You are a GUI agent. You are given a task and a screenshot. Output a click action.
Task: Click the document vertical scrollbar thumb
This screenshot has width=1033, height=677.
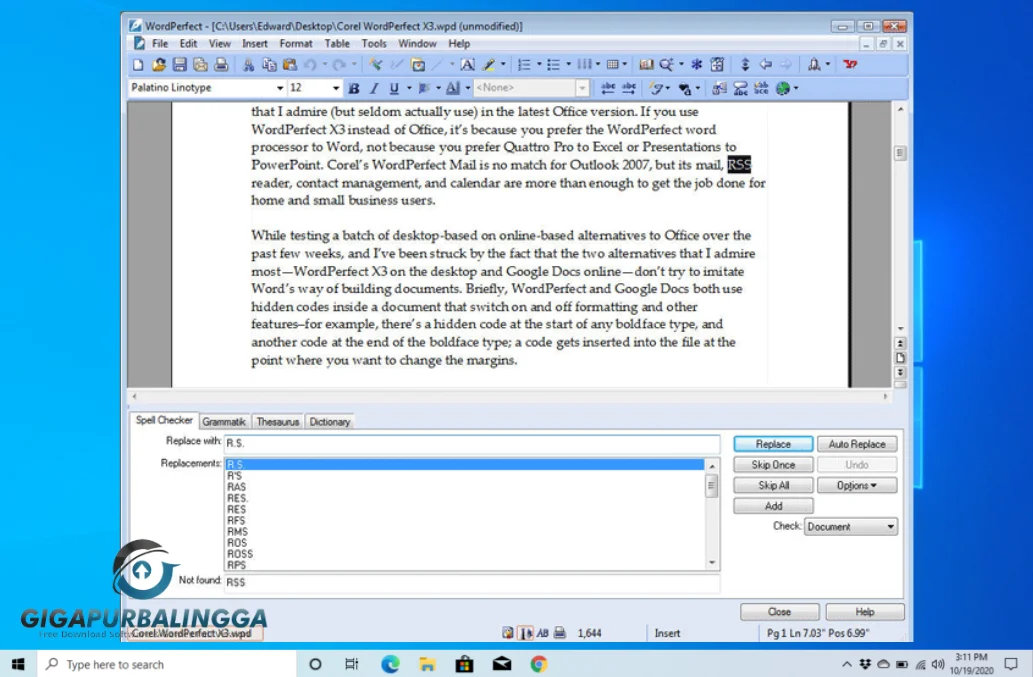(900, 153)
